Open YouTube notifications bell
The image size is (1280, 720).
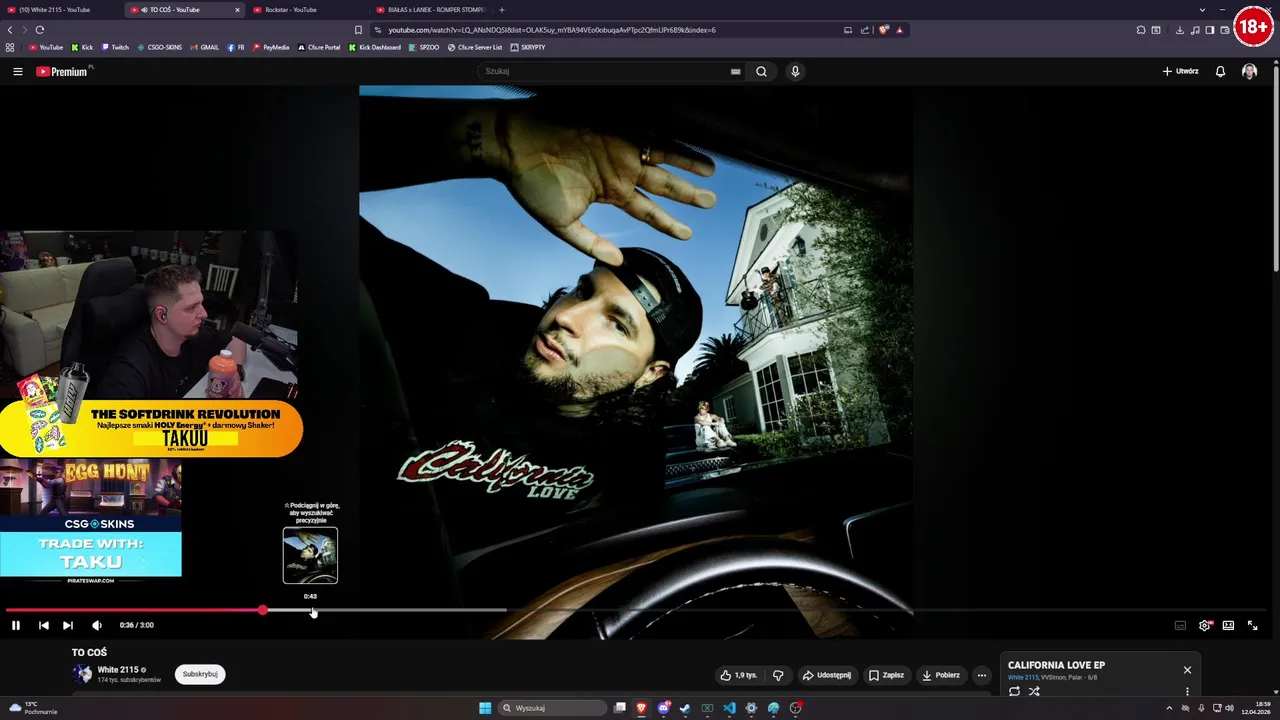1220,71
